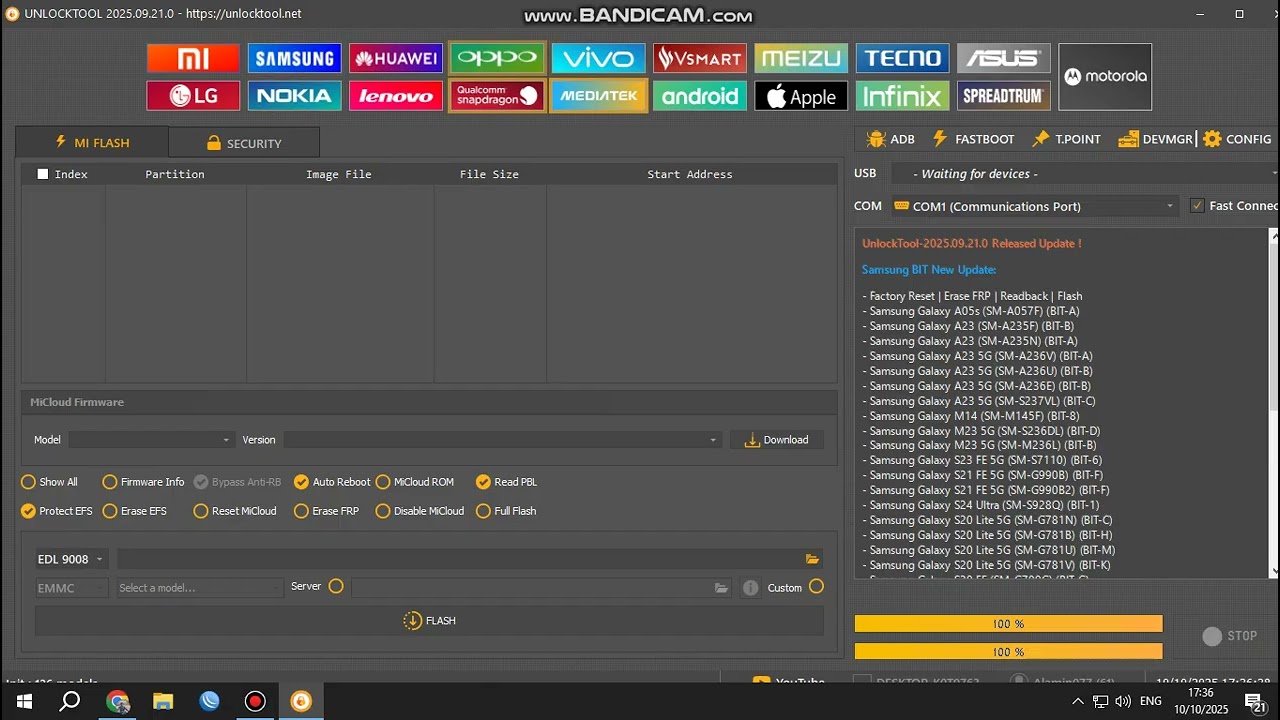This screenshot has width=1280, height=720.
Task: Open taskbar search
Action: click(x=70, y=702)
